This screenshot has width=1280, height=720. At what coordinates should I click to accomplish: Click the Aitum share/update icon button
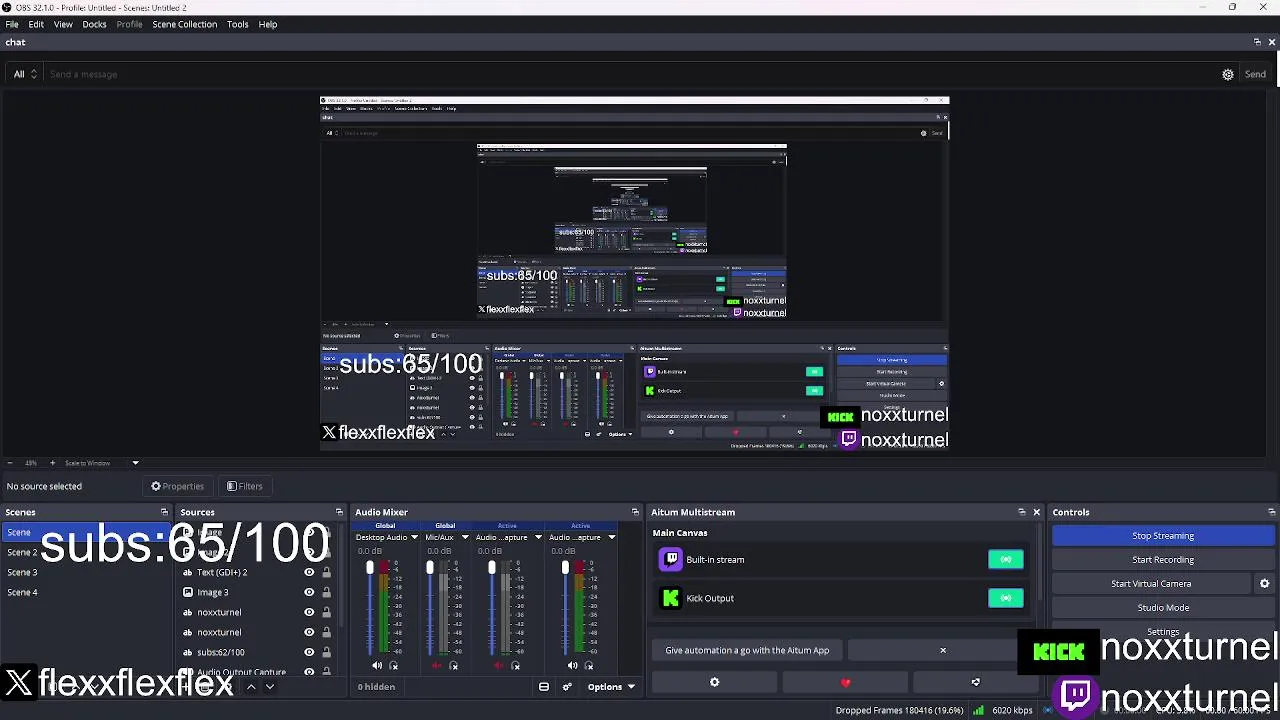pos(975,682)
